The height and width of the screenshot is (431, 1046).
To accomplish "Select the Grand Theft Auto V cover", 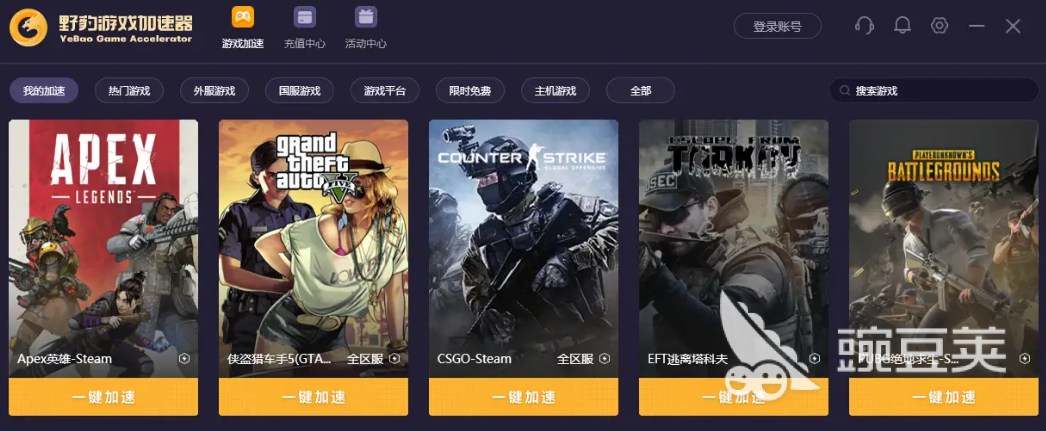I will point(314,249).
